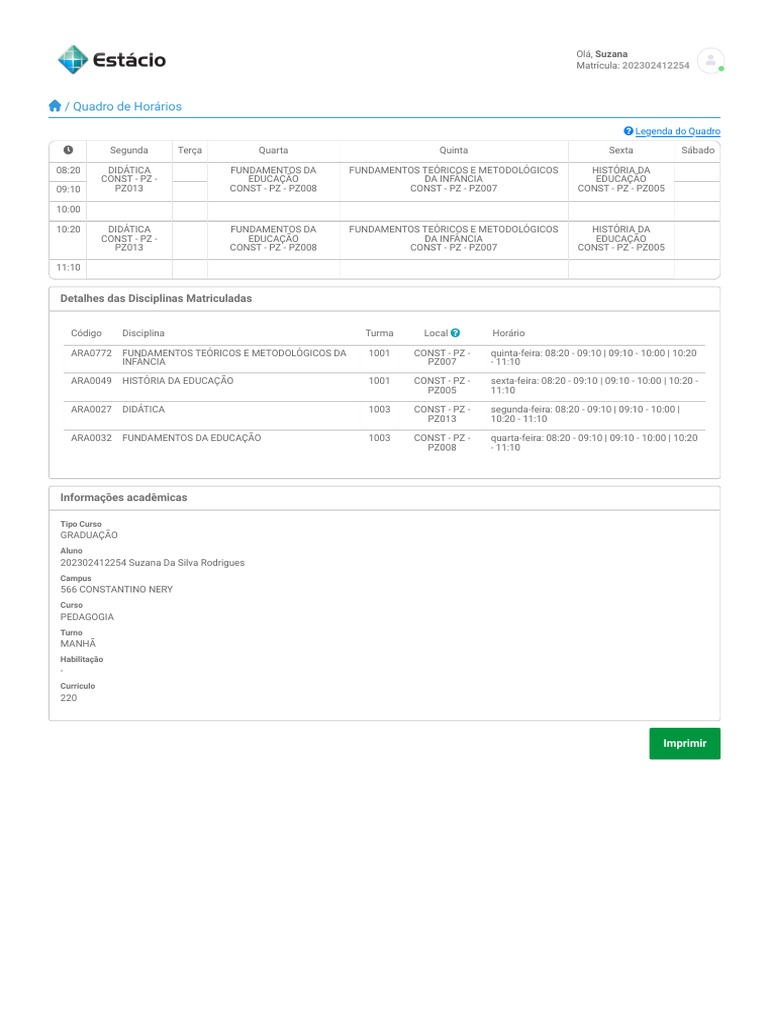Click the Turma column header

point(379,333)
